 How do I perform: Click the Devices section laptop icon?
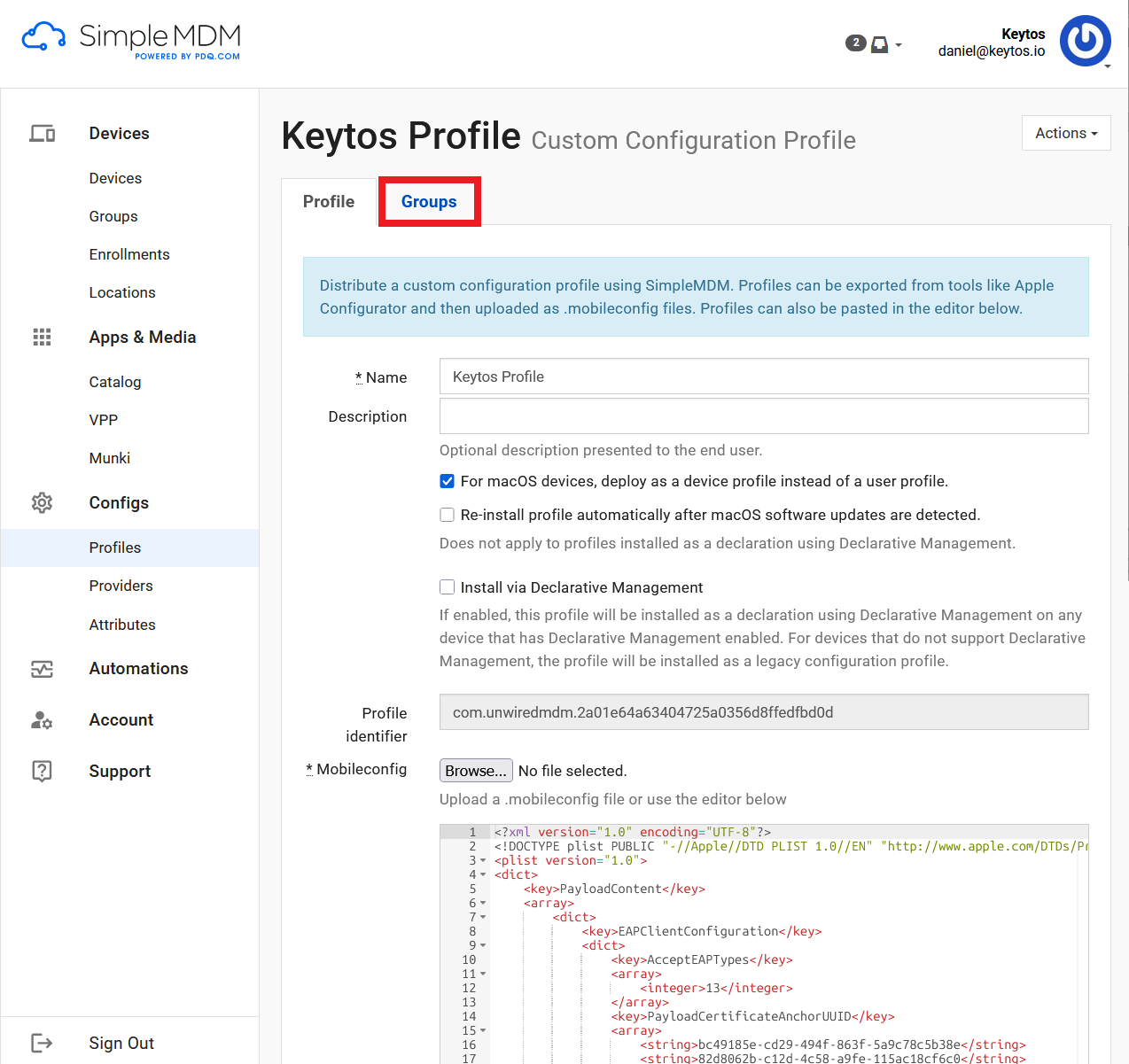tap(42, 134)
